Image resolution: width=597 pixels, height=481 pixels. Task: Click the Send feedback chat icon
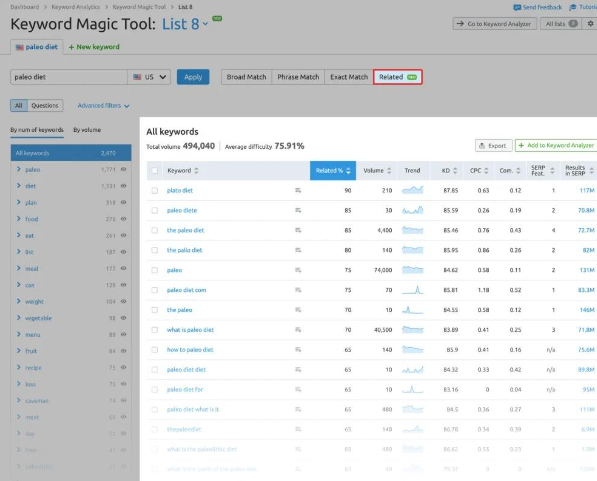click(517, 7)
